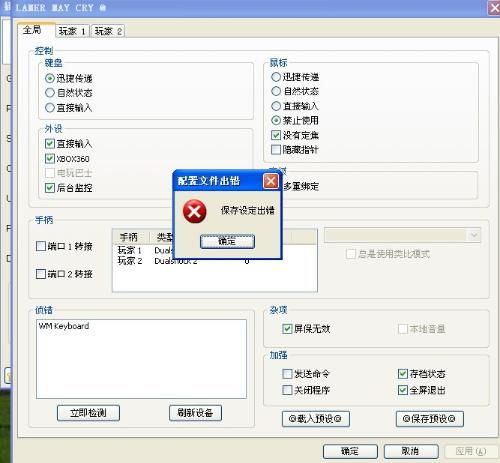This screenshot has height=463, width=500.
Task: Select keyboard 迅捷传递 radio button
Action: pyautogui.click(x=50, y=78)
